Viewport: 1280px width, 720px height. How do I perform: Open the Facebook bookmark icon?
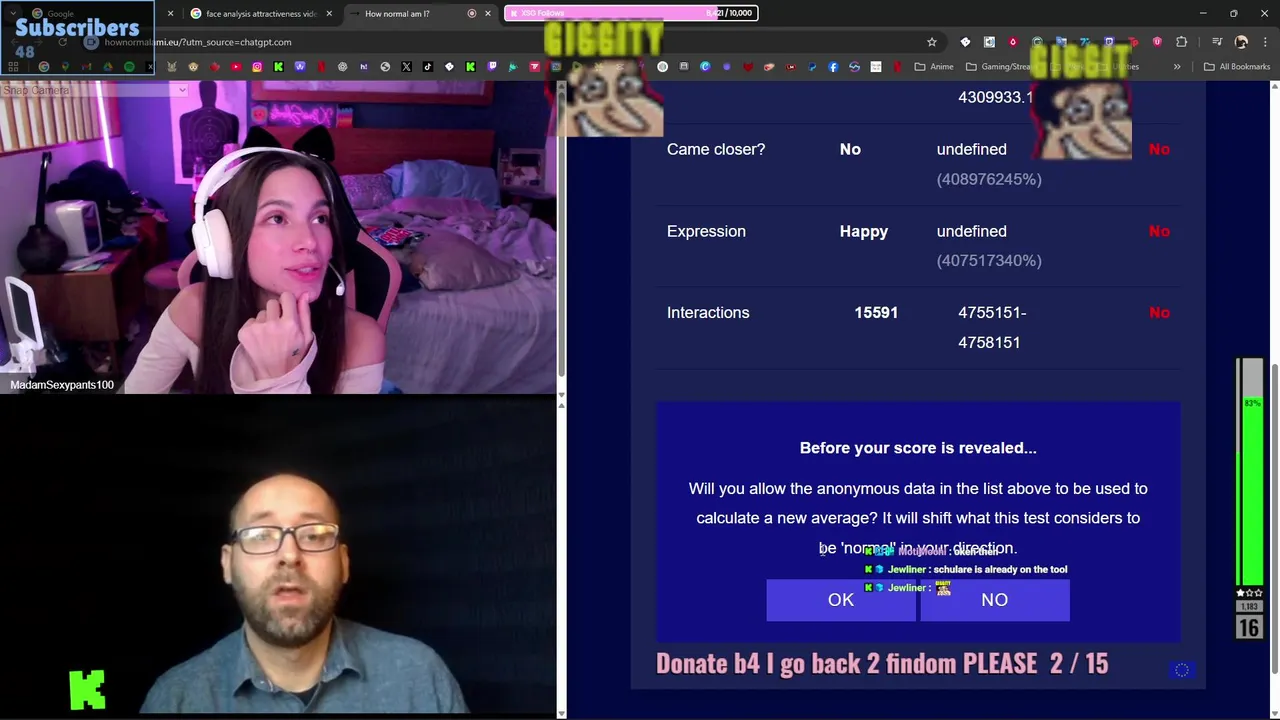(833, 67)
